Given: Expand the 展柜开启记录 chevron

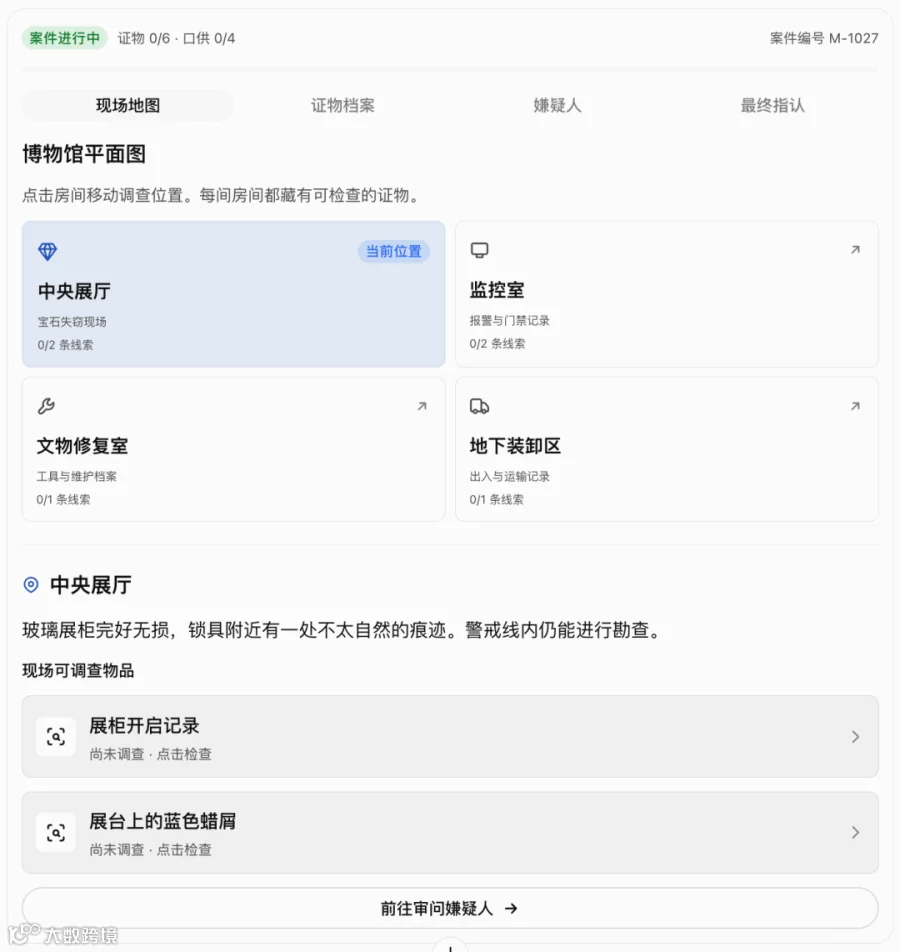Looking at the screenshot, I should (855, 736).
